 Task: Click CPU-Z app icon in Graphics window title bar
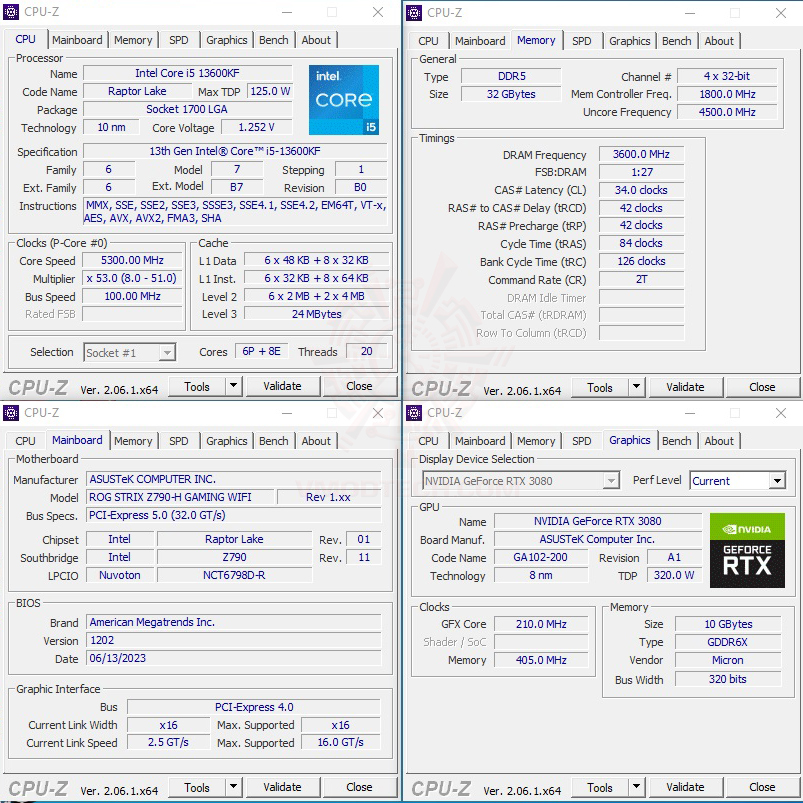click(414, 413)
